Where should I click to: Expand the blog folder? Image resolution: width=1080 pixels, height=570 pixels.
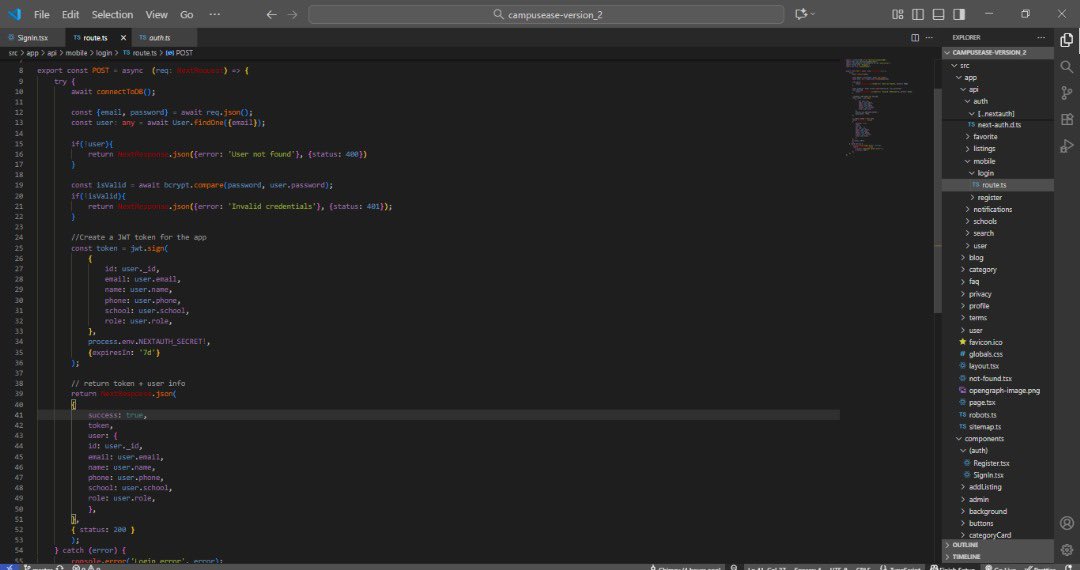point(998,257)
